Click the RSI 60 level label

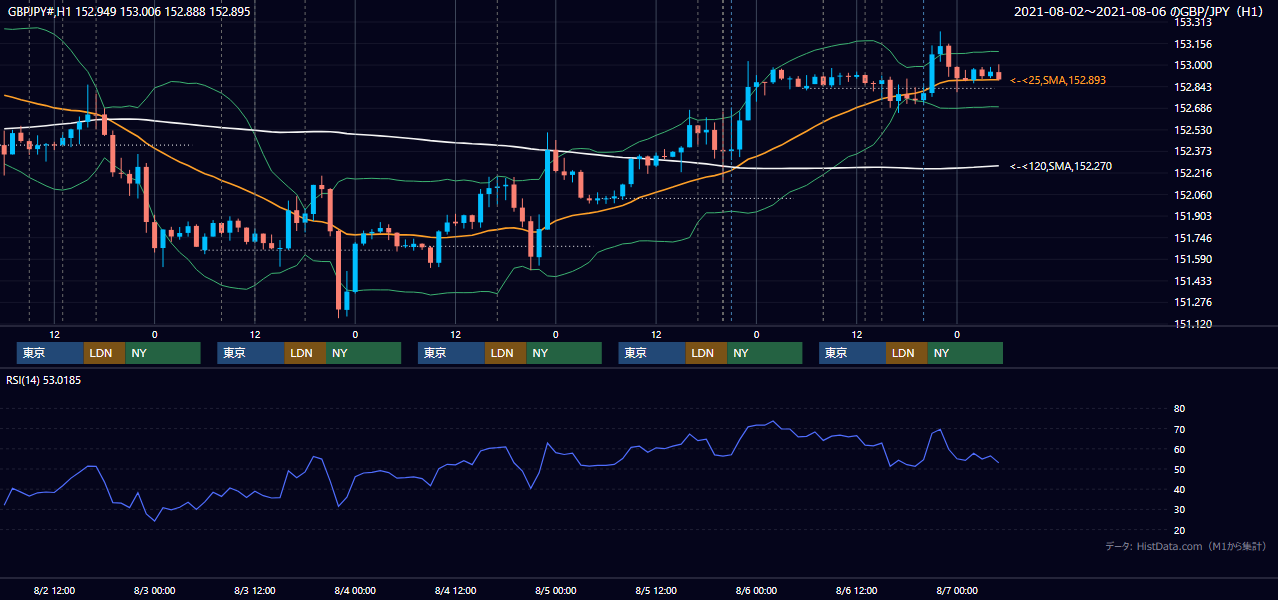(1179, 449)
